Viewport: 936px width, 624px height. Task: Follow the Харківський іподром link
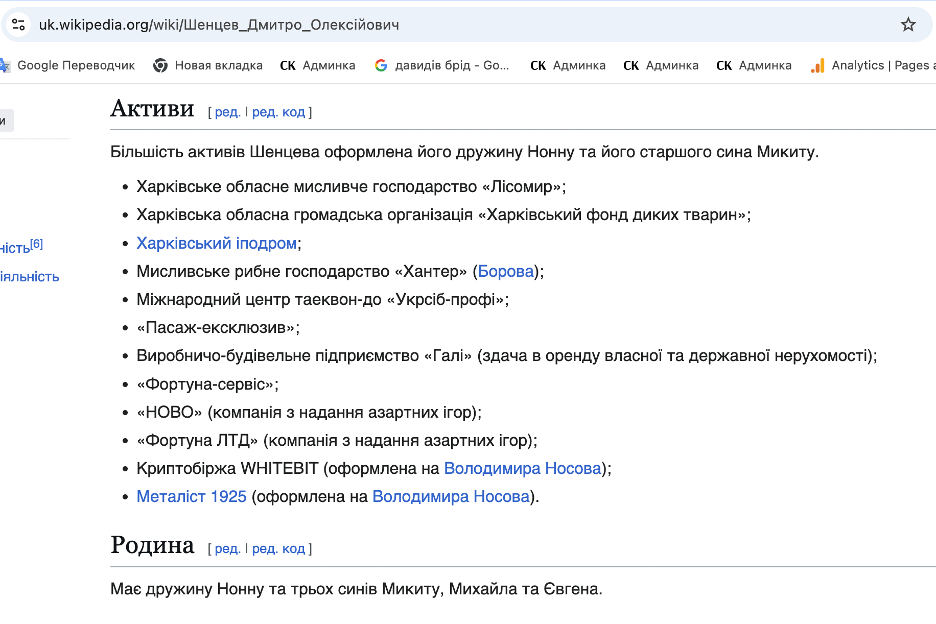click(x=217, y=244)
